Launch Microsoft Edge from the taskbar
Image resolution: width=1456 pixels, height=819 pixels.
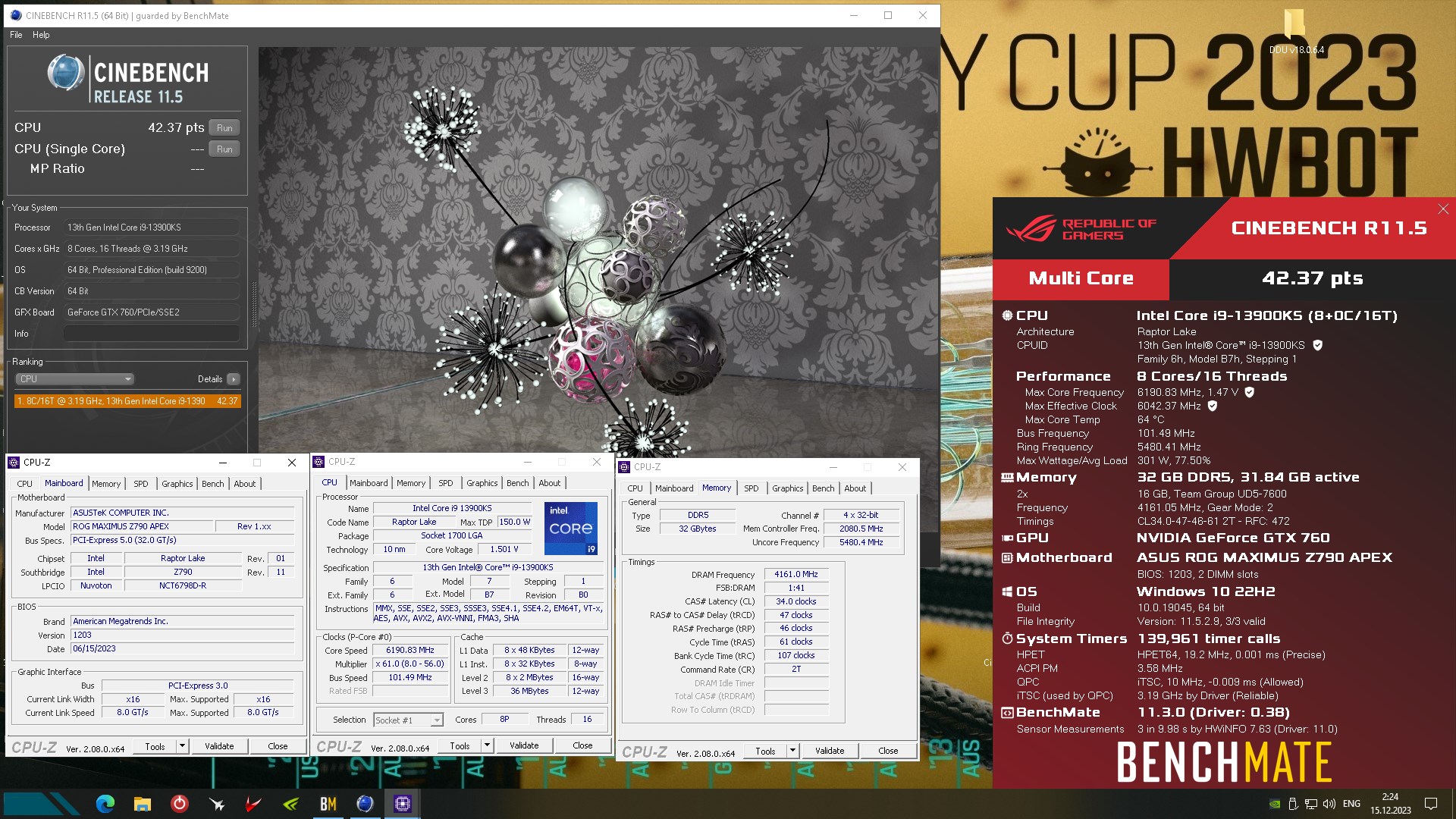click(x=105, y=804)
